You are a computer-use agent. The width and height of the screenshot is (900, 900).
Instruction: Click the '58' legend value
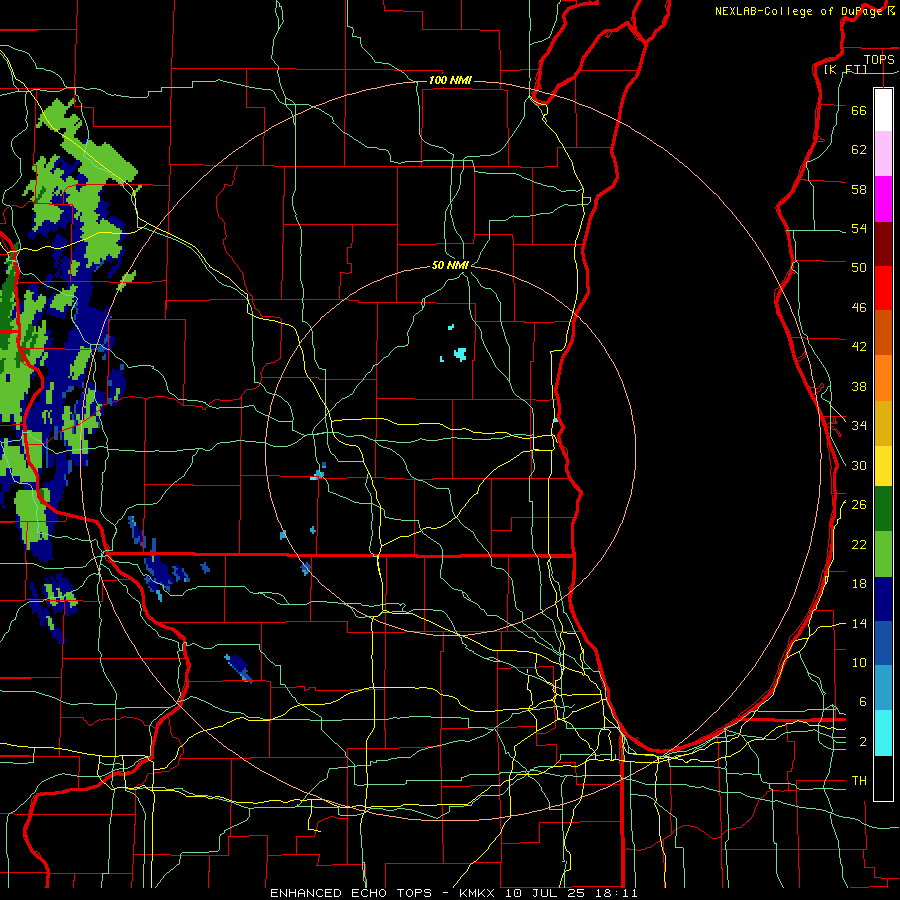(x=859, y=189)
